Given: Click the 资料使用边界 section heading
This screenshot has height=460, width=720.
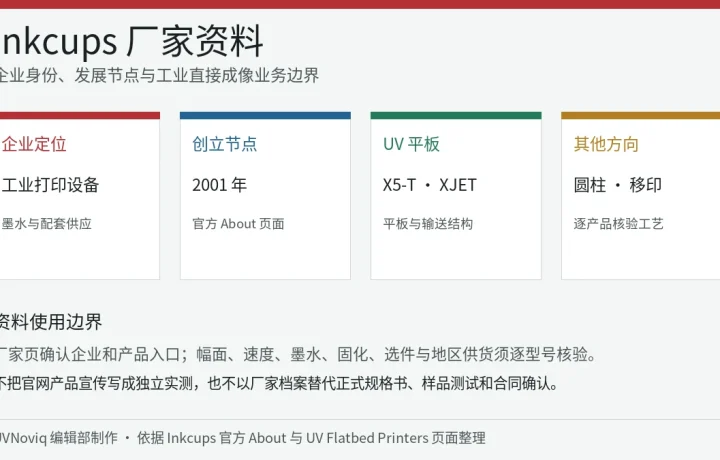Looking at the screenshot, I should [51, 322].
